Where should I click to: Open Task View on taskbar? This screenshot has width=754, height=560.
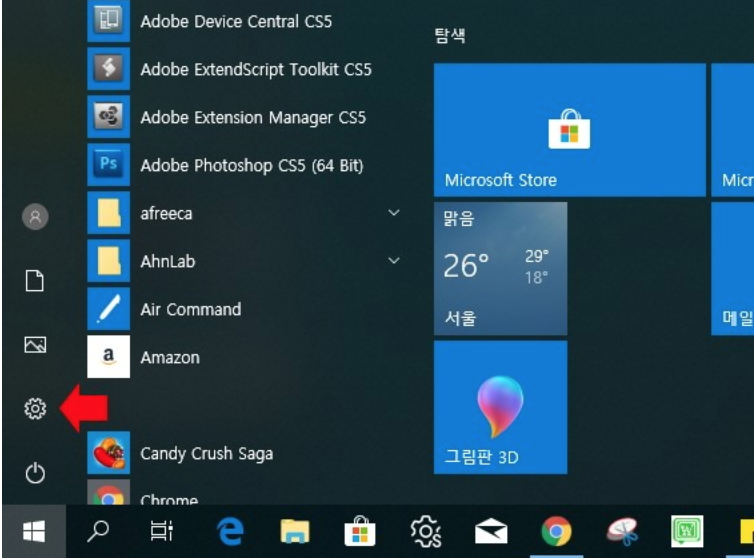pos(162,532)
